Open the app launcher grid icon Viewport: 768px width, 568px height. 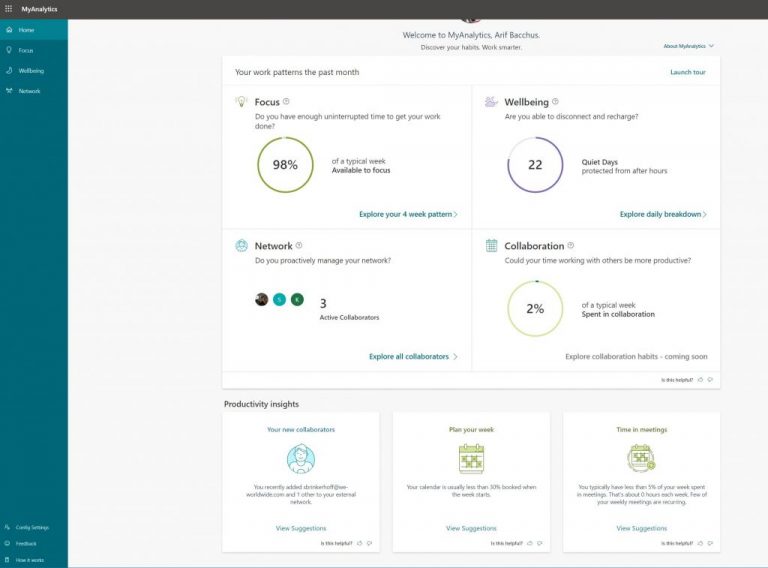tap(8, 9)
